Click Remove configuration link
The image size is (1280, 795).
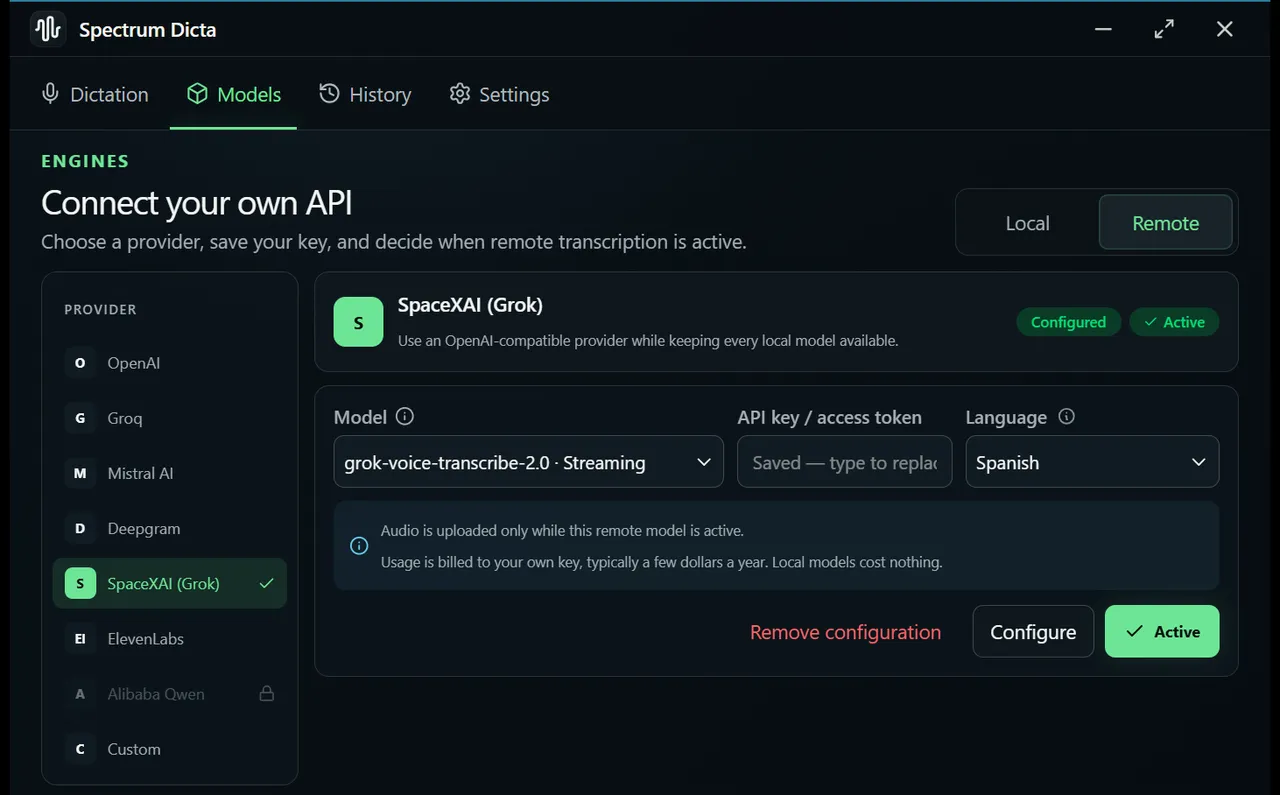coord(845,632)
